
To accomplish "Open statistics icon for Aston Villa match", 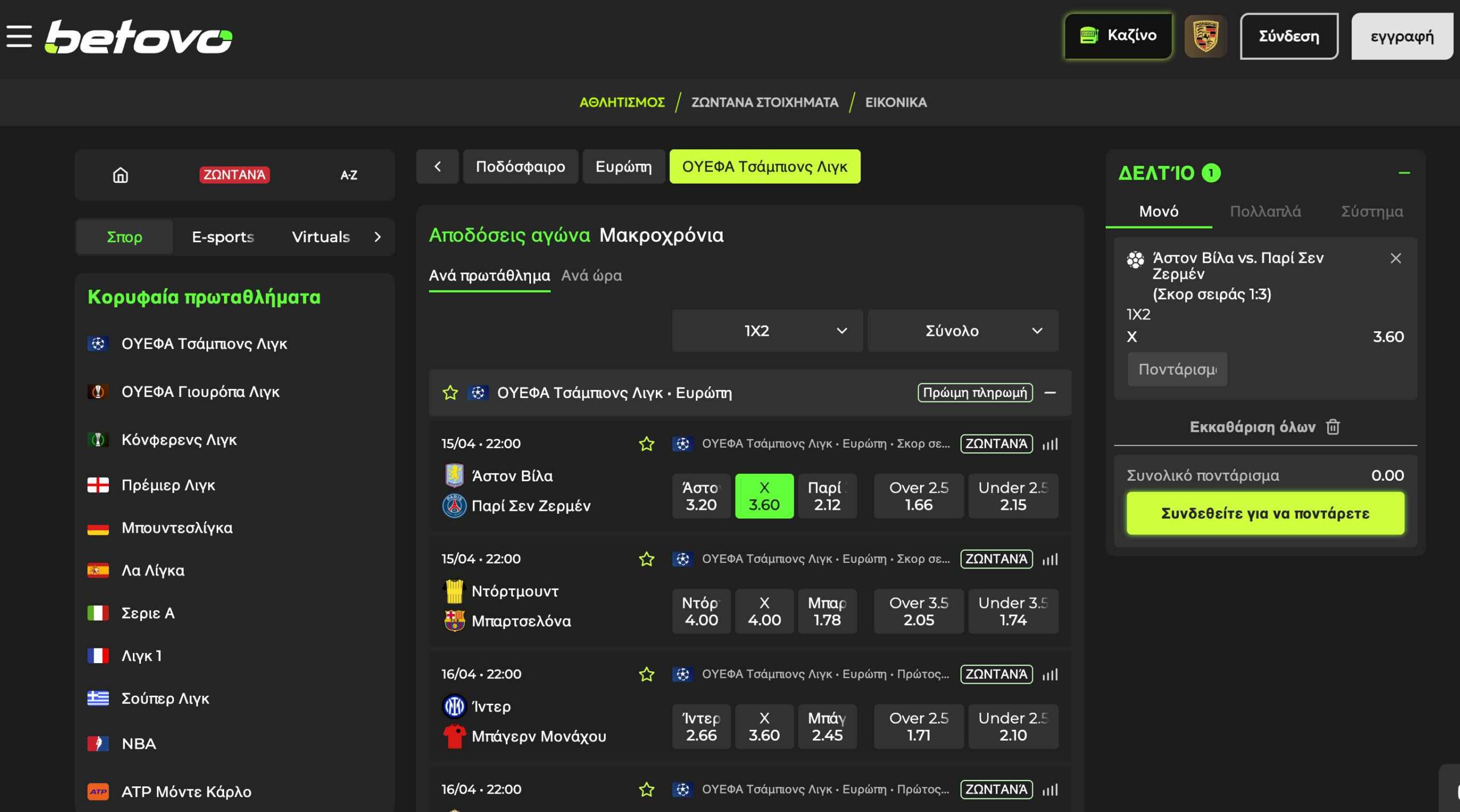I will tap(1050, 444).
